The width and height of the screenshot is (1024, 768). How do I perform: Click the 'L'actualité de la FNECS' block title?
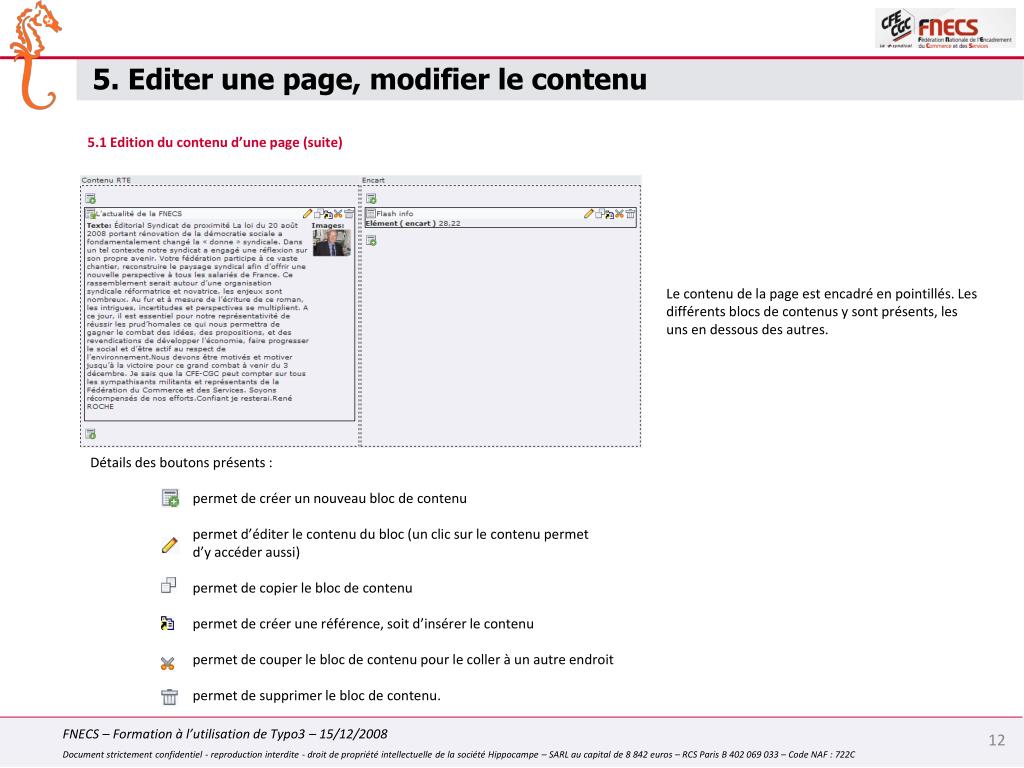click(x=138, y=214)
